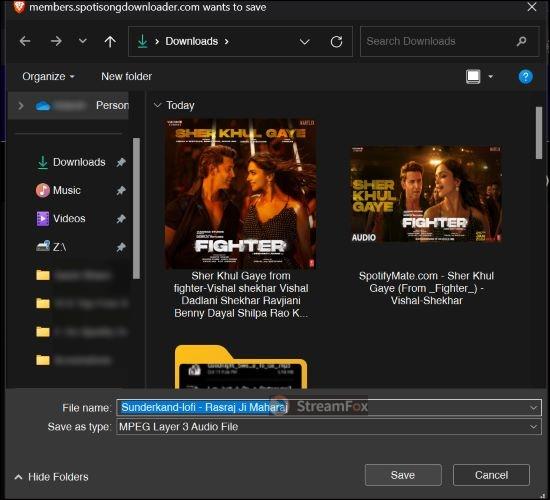Image resolution: width=550 pixels, height=500 pixels.
Task: Click the magnifier search icon
Action: [521, 41]
